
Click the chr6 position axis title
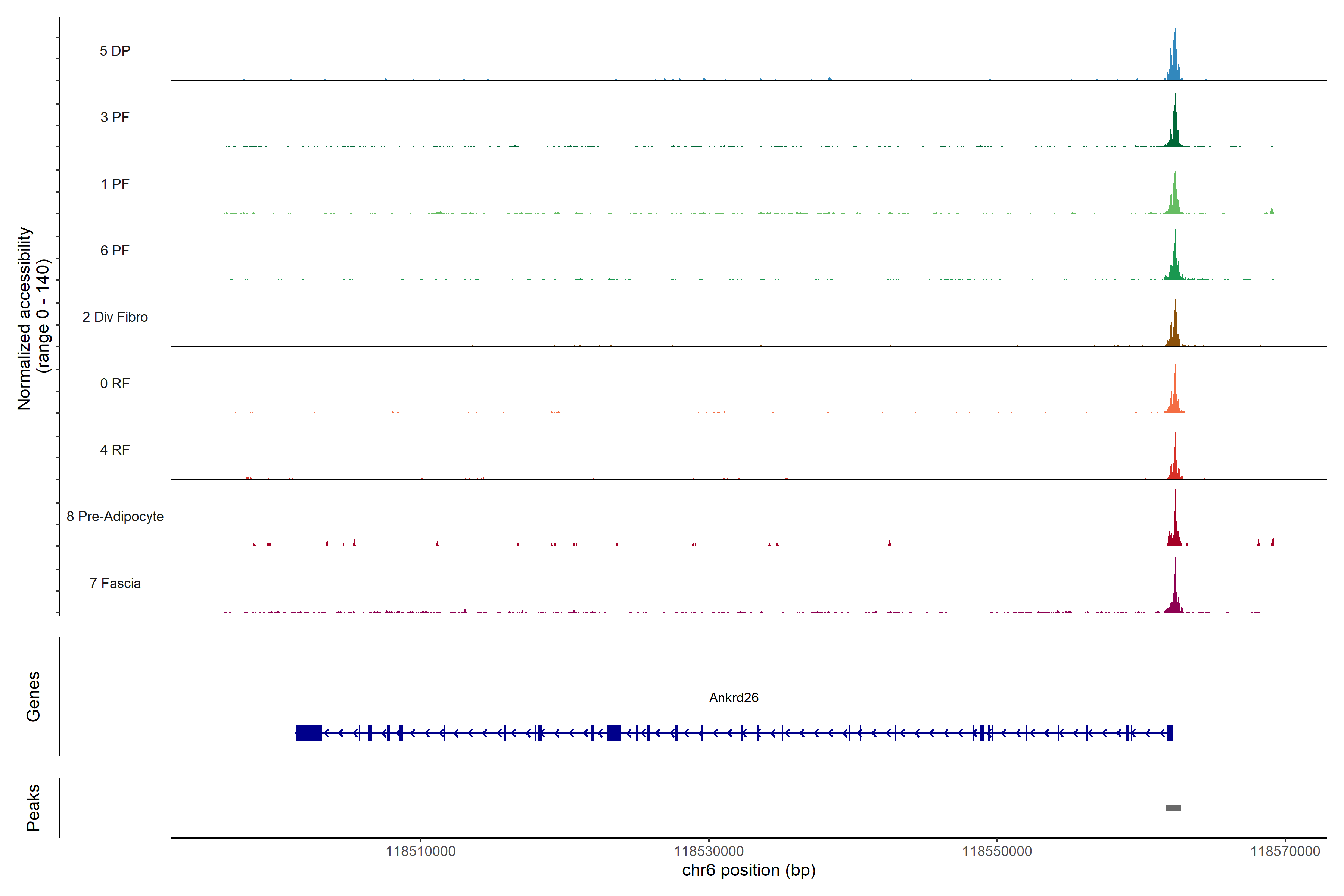749,870
